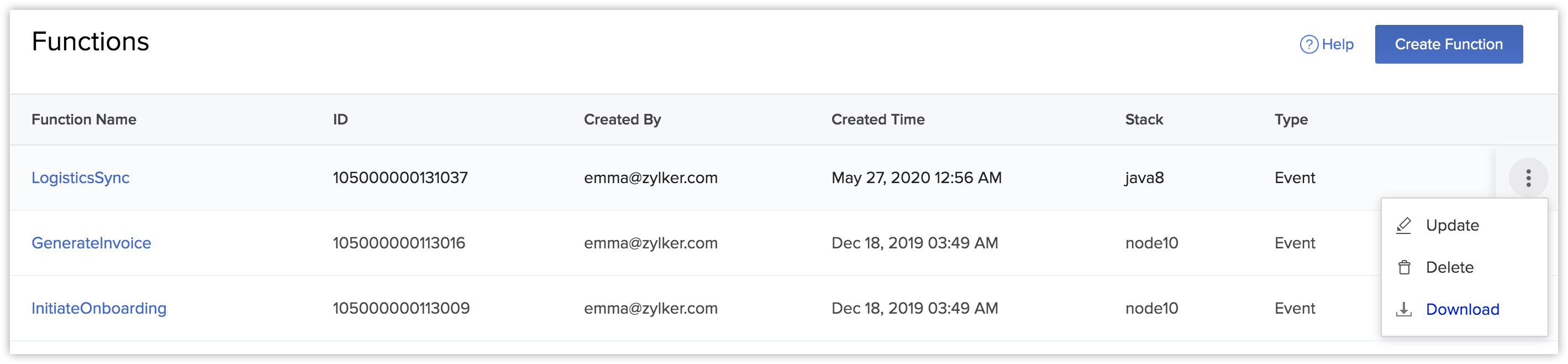The height and width of the screenshot is (364, 1568).
Task: Open the InitiateOnboarding function
Action: [98, 308]
